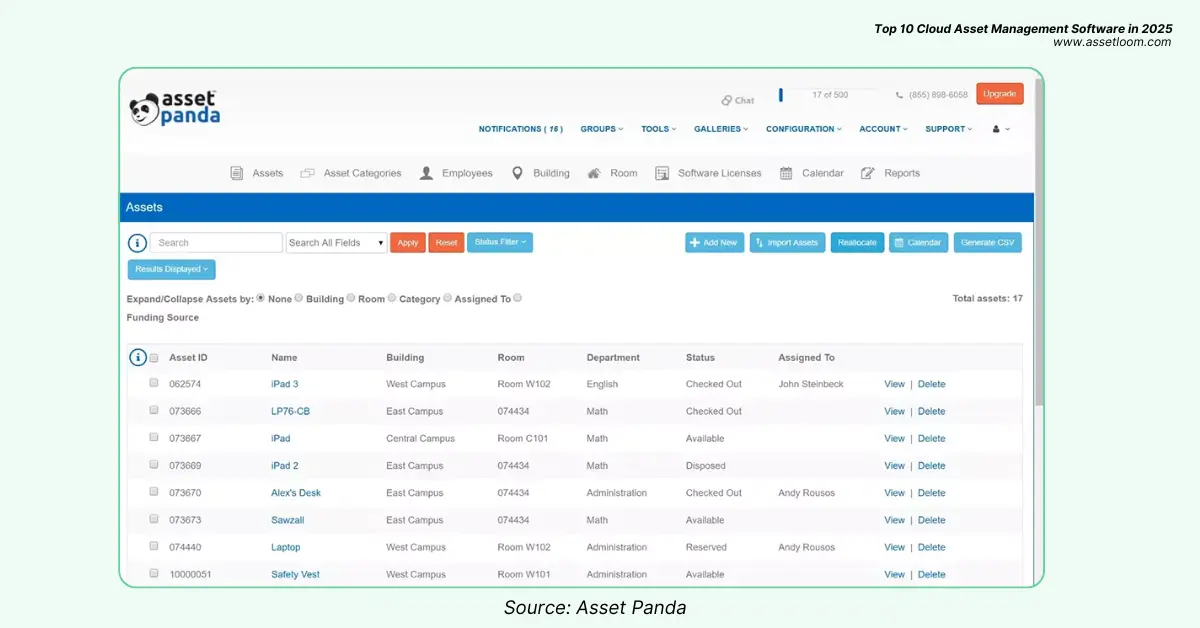The image size is (1200, 628).
Task: Select the Assets icon in the toolbar
Action: coord(237,172)
